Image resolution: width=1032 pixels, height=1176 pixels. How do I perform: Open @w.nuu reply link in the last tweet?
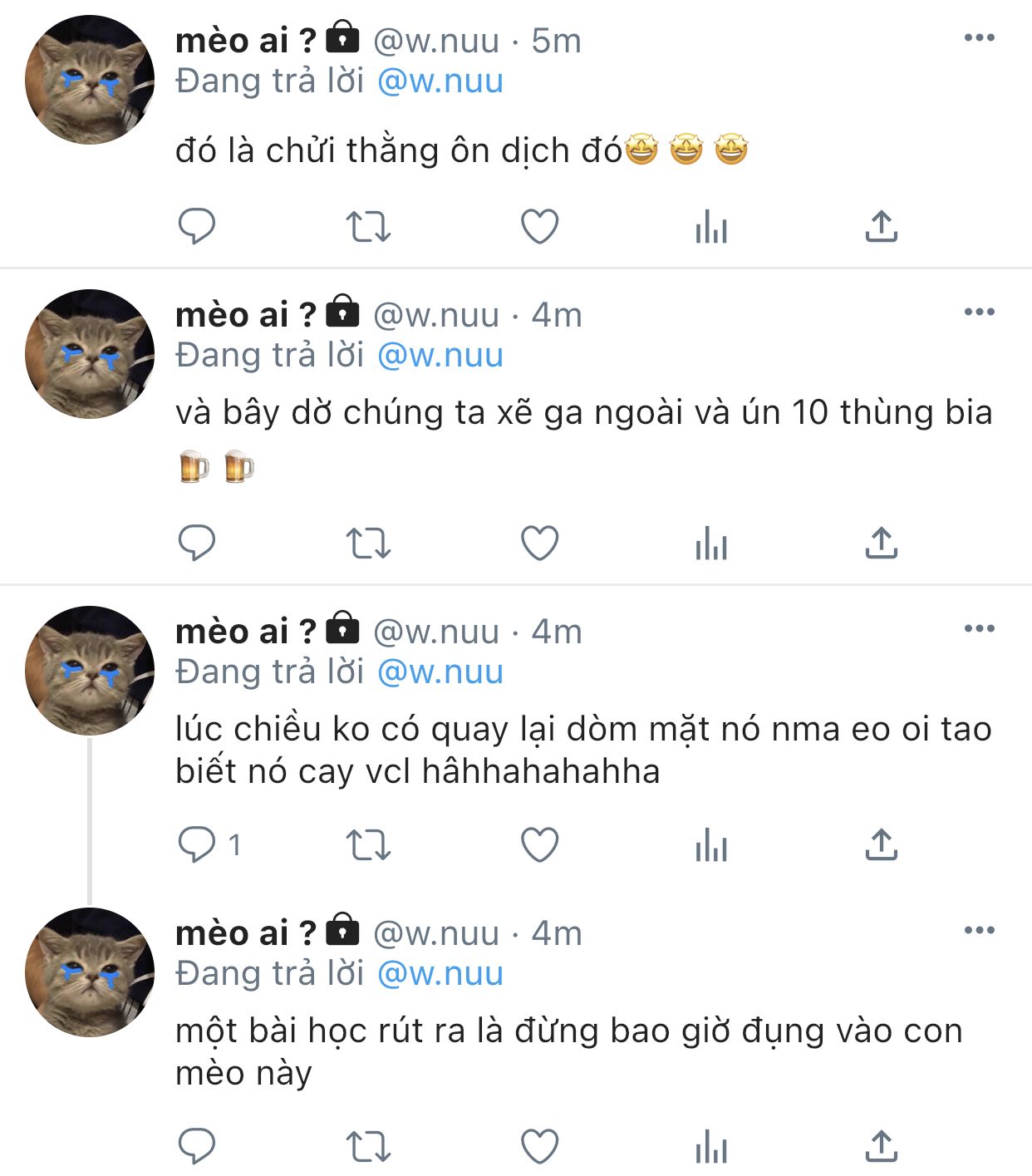coord(440,973)
